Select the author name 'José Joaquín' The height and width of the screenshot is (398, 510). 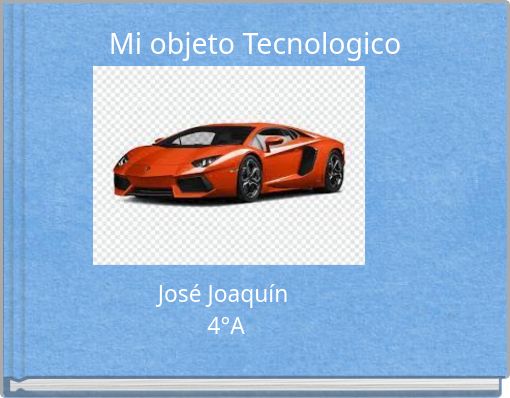222,295
